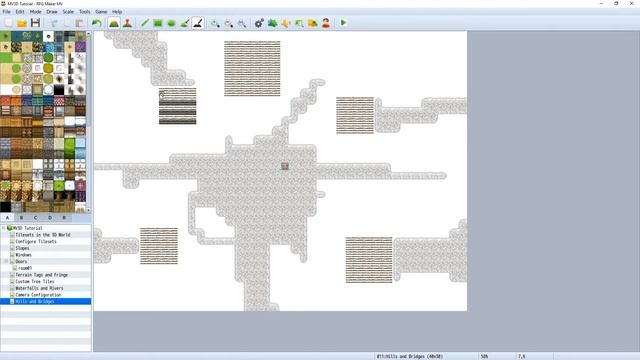Viewport: 640px width, 360px height.
Task: Click the map name in status bar
Action: click(409, 356)
